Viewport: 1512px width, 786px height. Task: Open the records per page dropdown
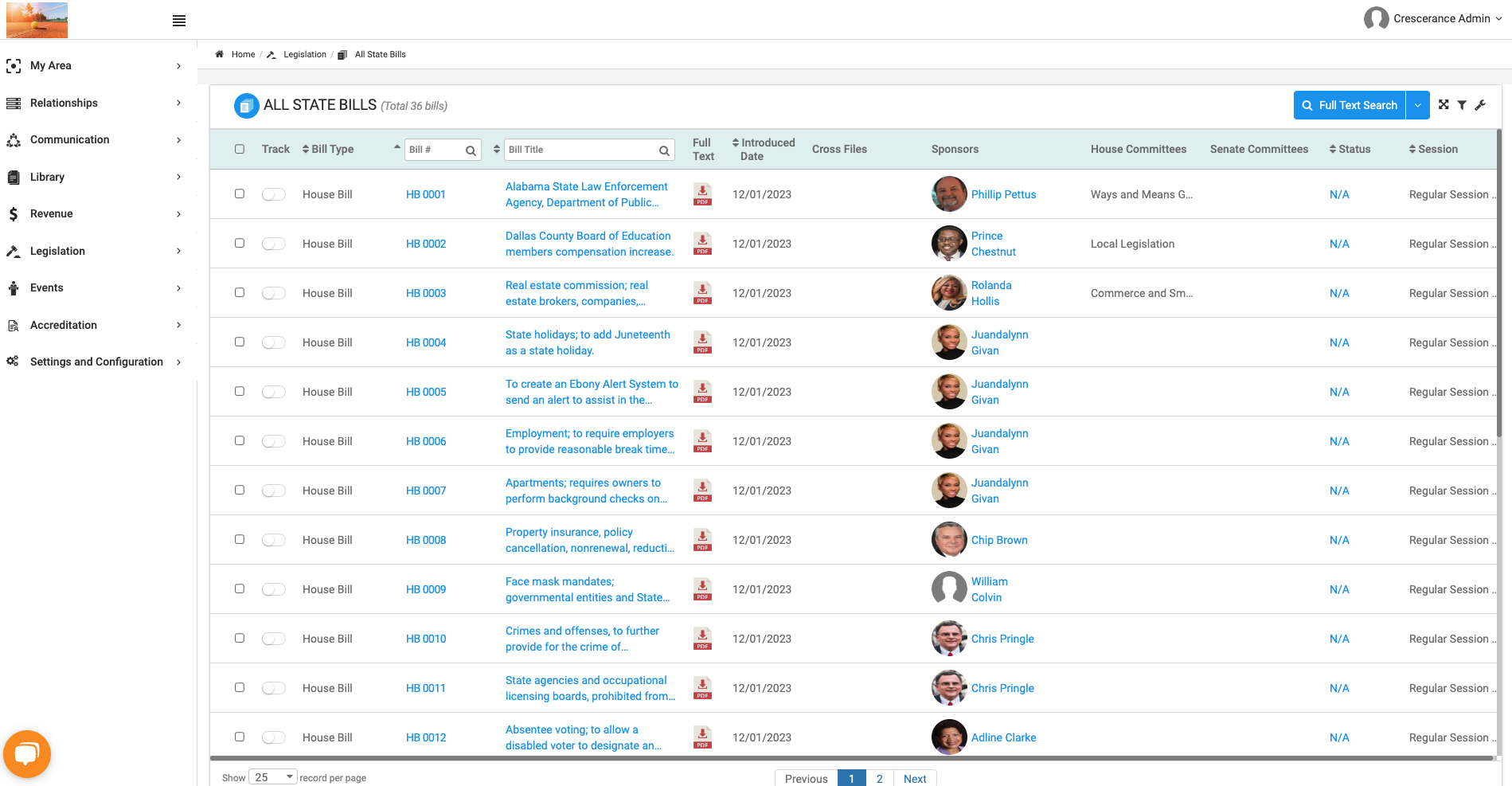[x=273, y=777]
